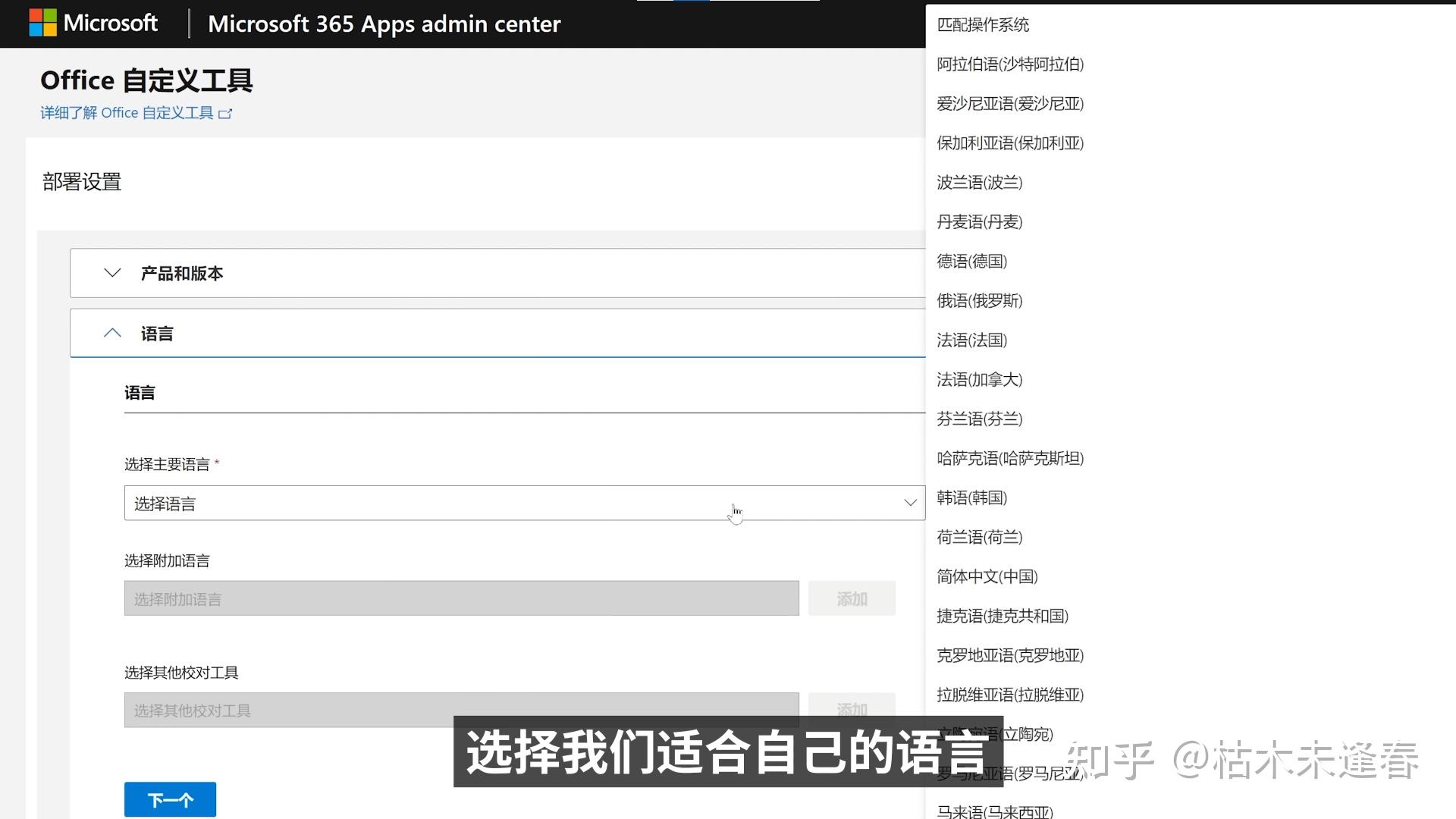1456x819 pixels.
Task: Click the Microsoft logo in header
Action: click(x=93, y=24)
